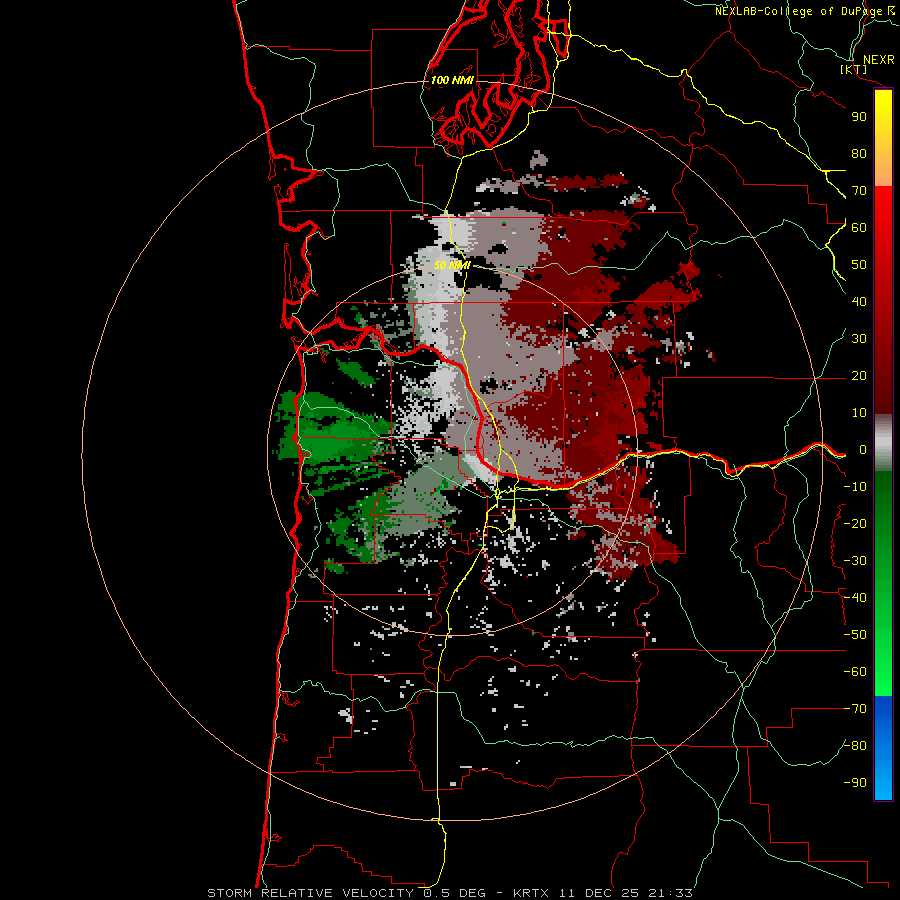Select the 30 value on the velocity scale

tap(859, 339)
